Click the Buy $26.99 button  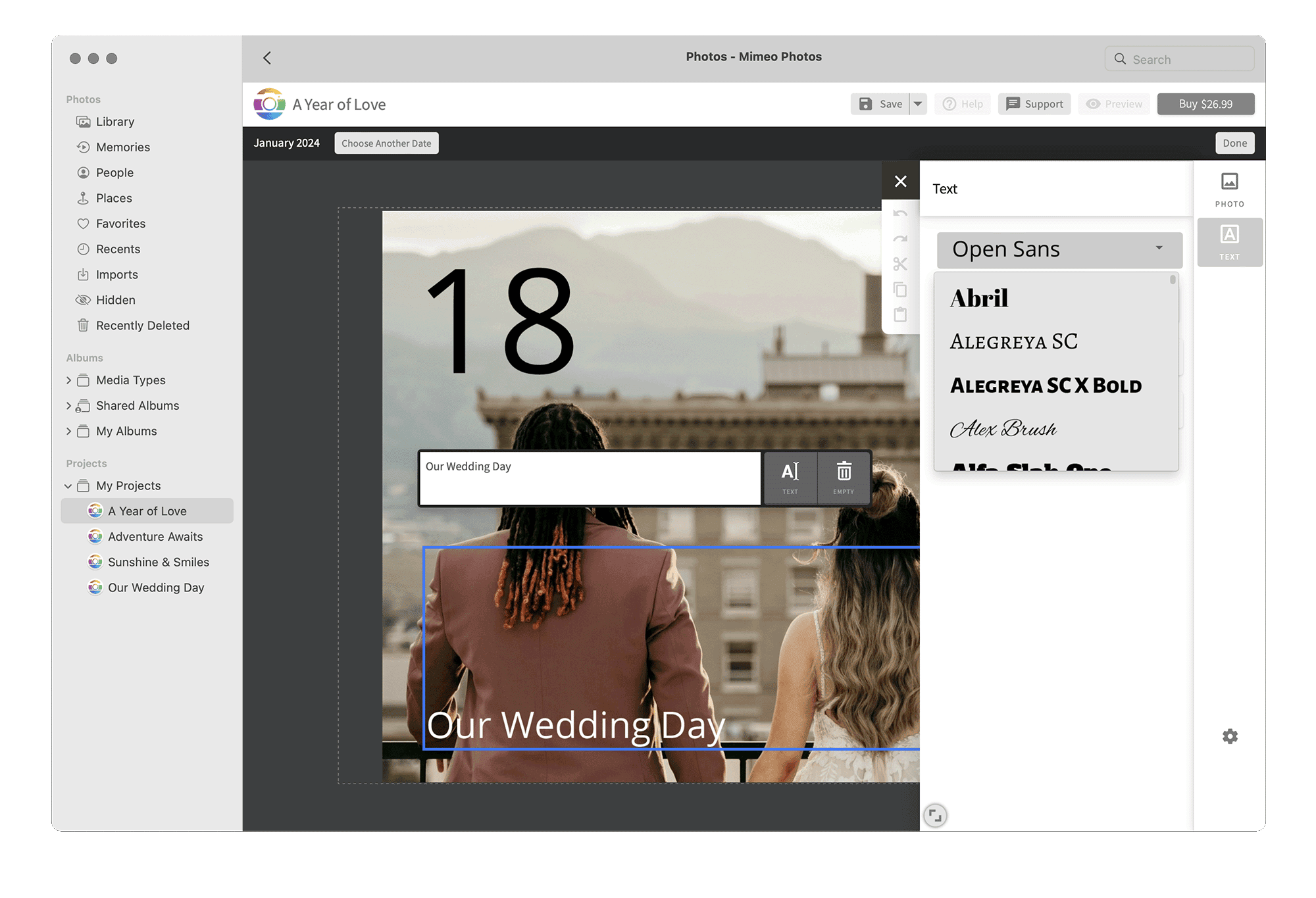coord(1204,103)
